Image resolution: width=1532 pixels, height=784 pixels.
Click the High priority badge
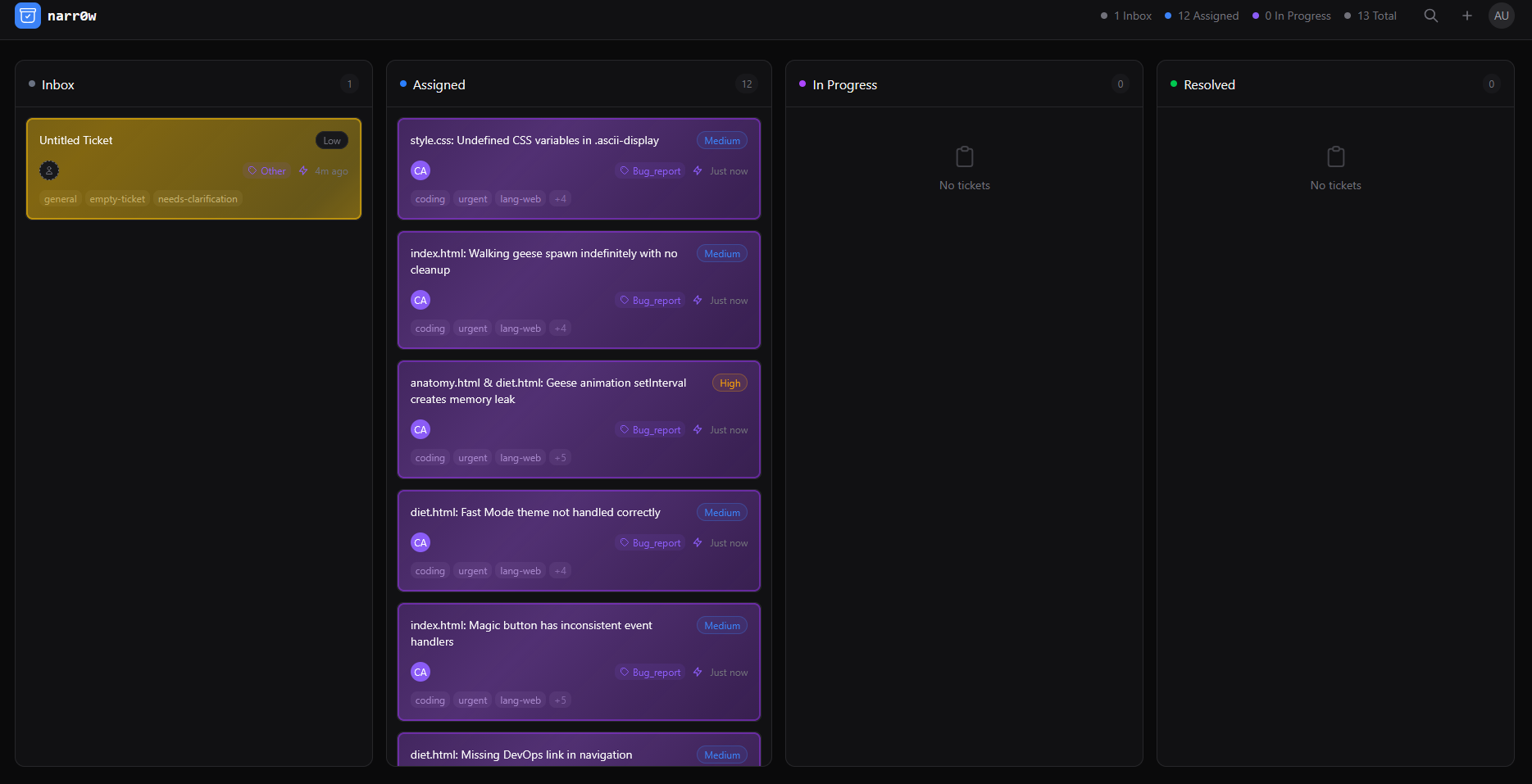tap(730, 383)
